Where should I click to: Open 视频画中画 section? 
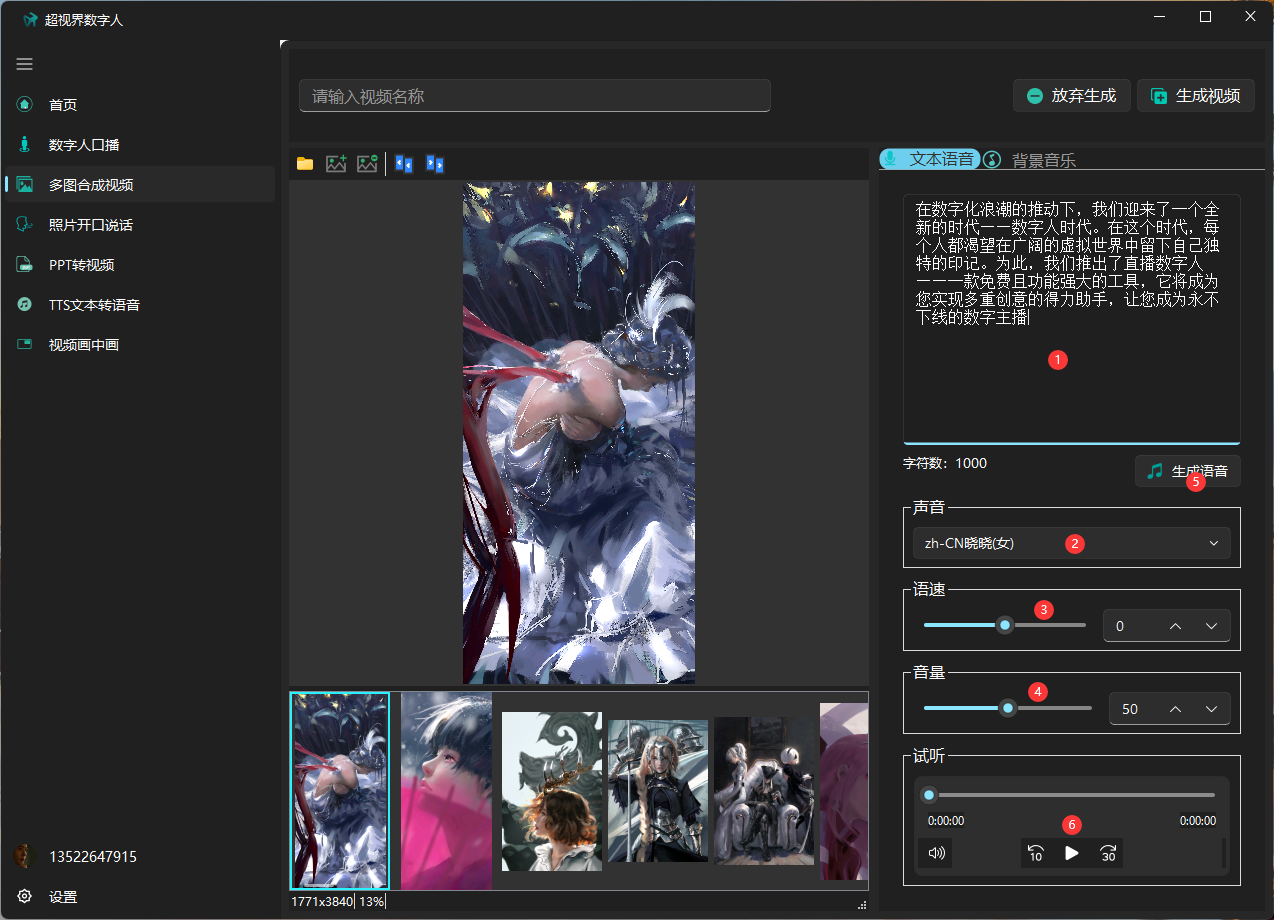click(140, 345)
